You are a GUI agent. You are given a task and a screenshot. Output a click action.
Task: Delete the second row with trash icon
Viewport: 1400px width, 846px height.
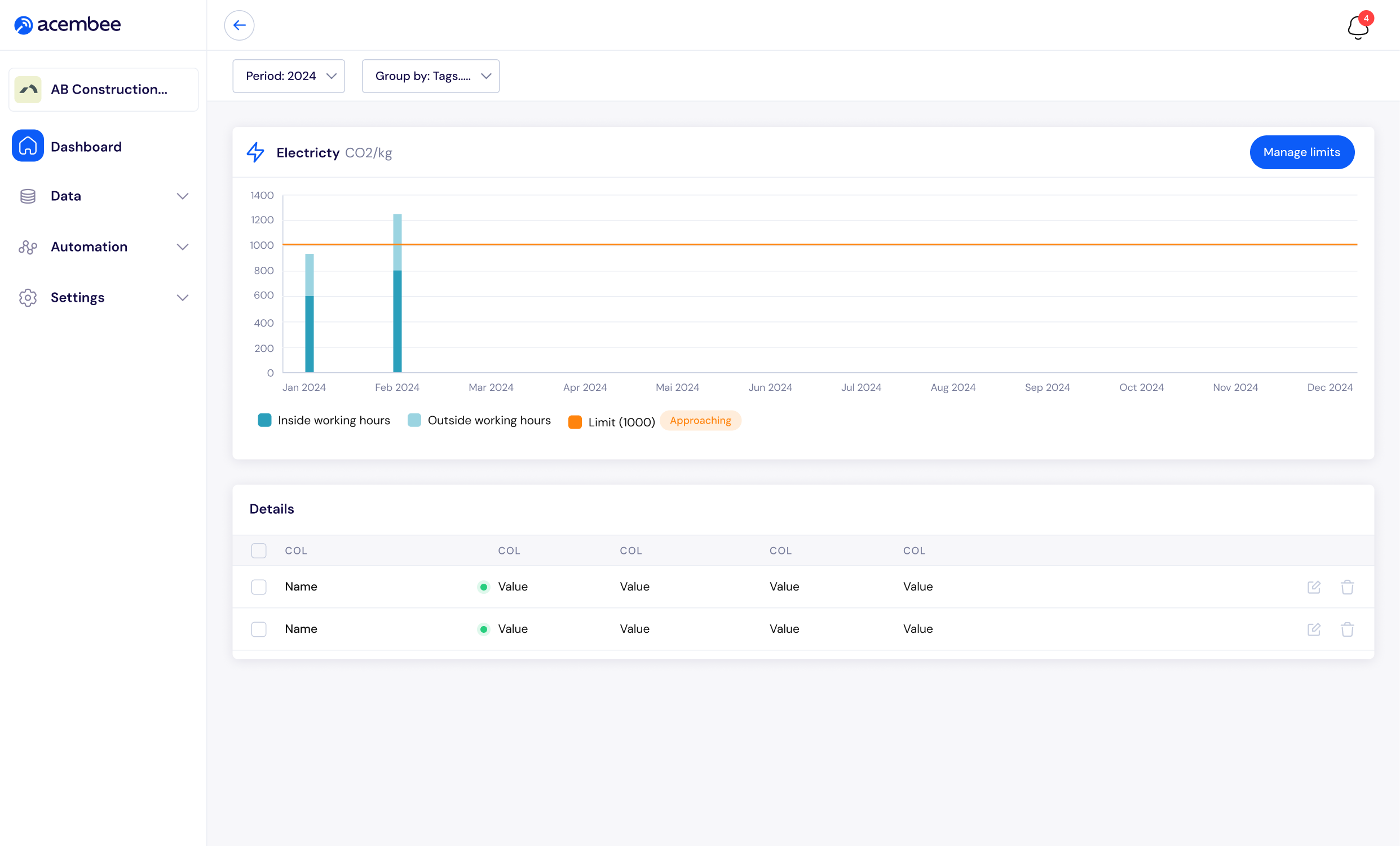[1346, 629]
